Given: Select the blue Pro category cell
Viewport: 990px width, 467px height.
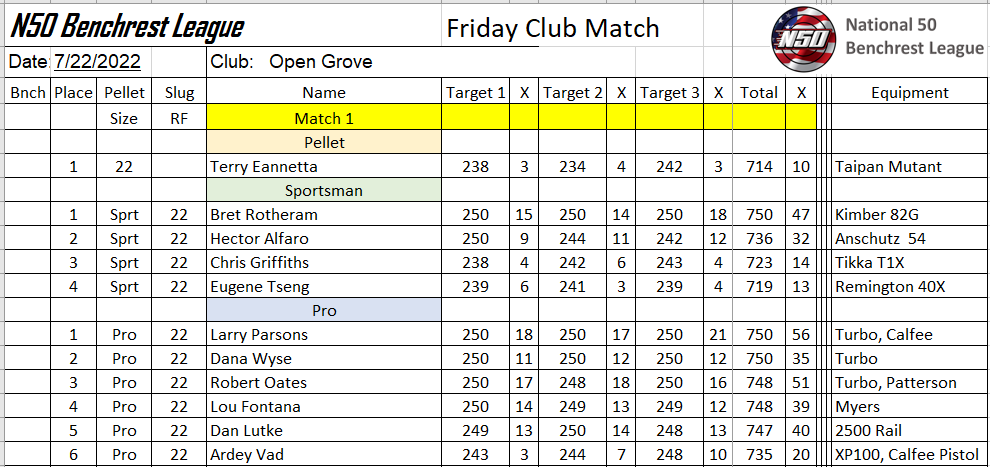Looking at the screenshot, I should 324,310.
